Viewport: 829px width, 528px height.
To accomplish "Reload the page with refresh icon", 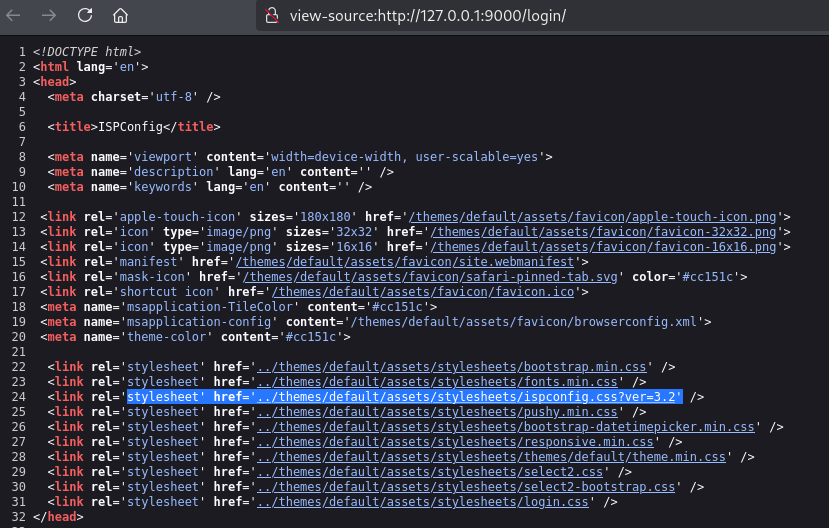I will 85,16.
